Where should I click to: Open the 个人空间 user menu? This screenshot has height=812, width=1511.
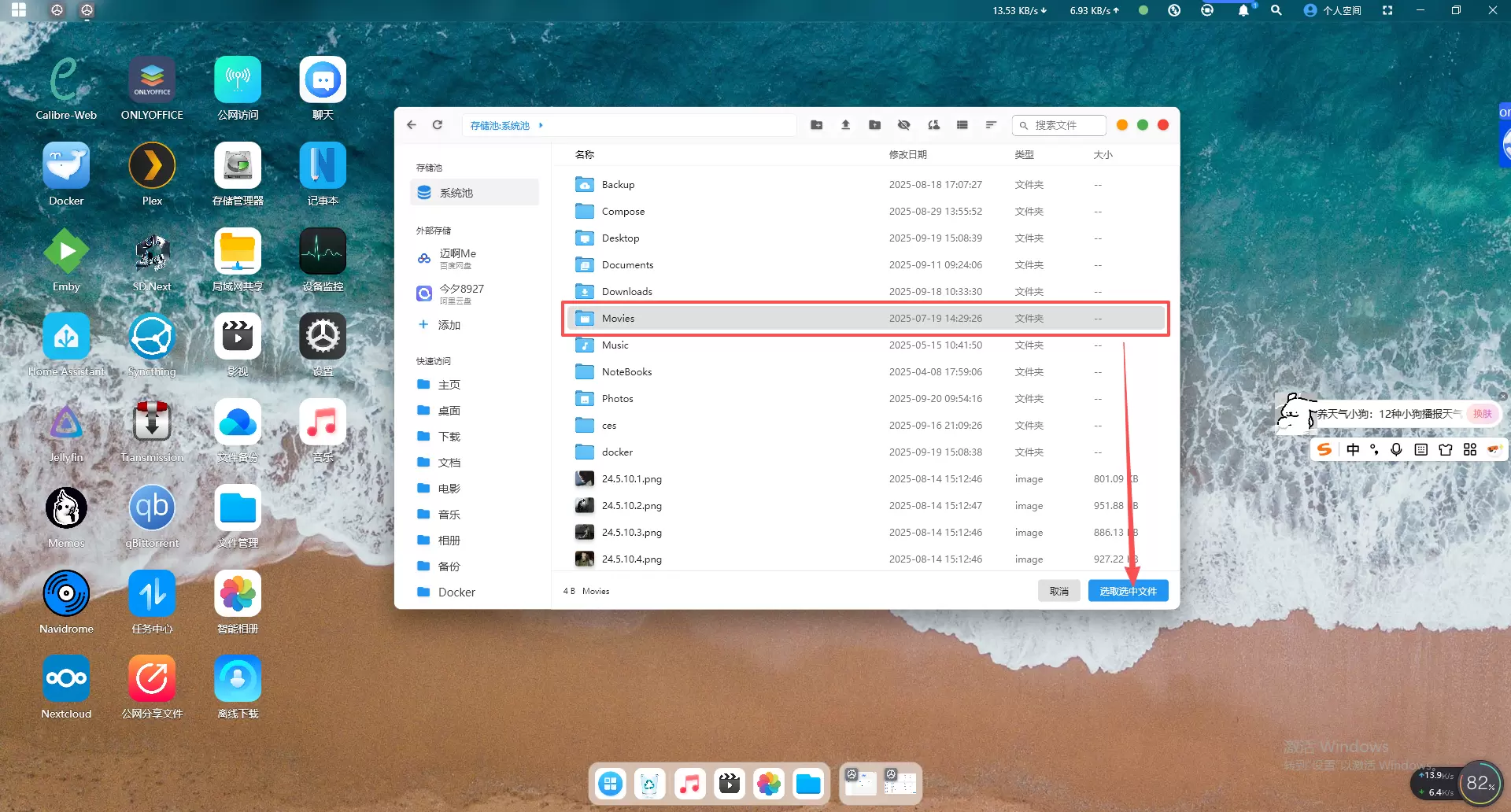1332,11
